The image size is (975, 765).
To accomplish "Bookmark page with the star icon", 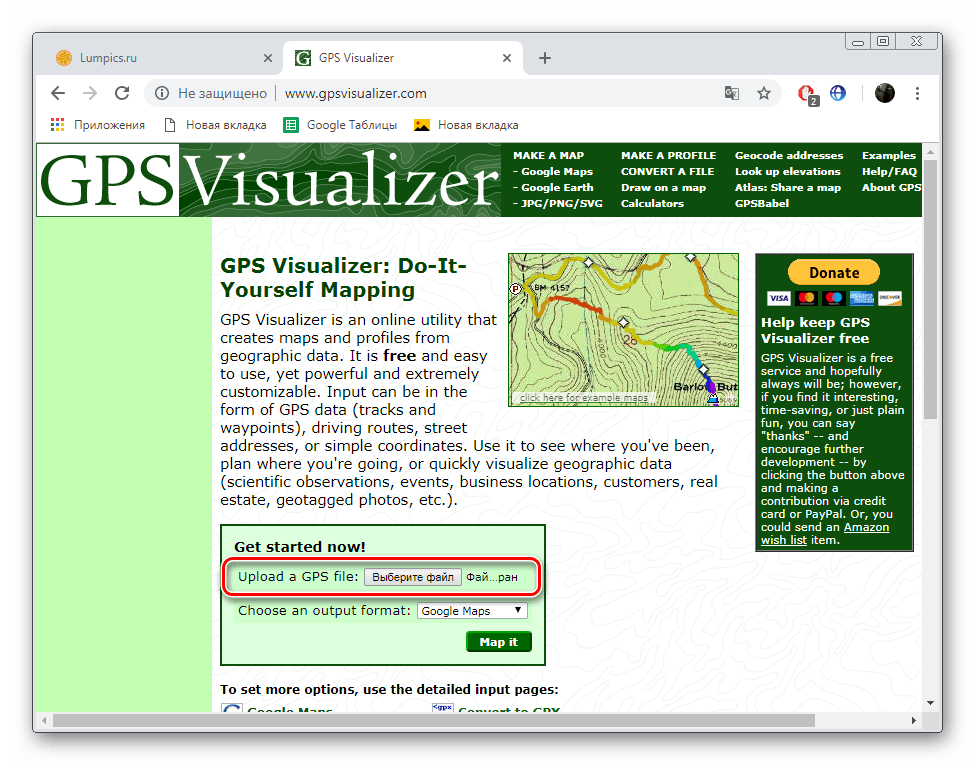I will [x=764, y=93].
